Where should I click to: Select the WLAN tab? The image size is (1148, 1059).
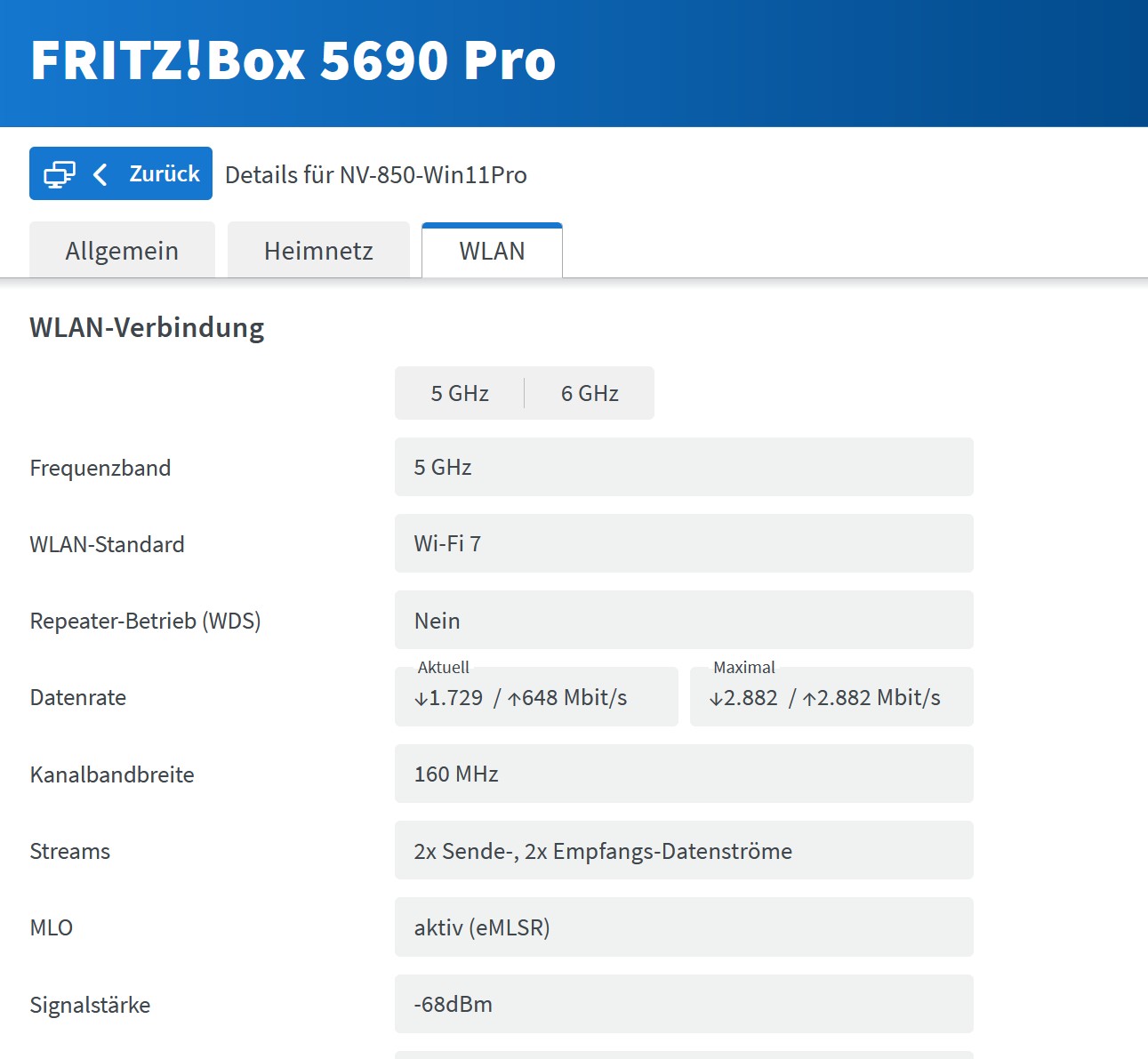(x=491, y=251)
